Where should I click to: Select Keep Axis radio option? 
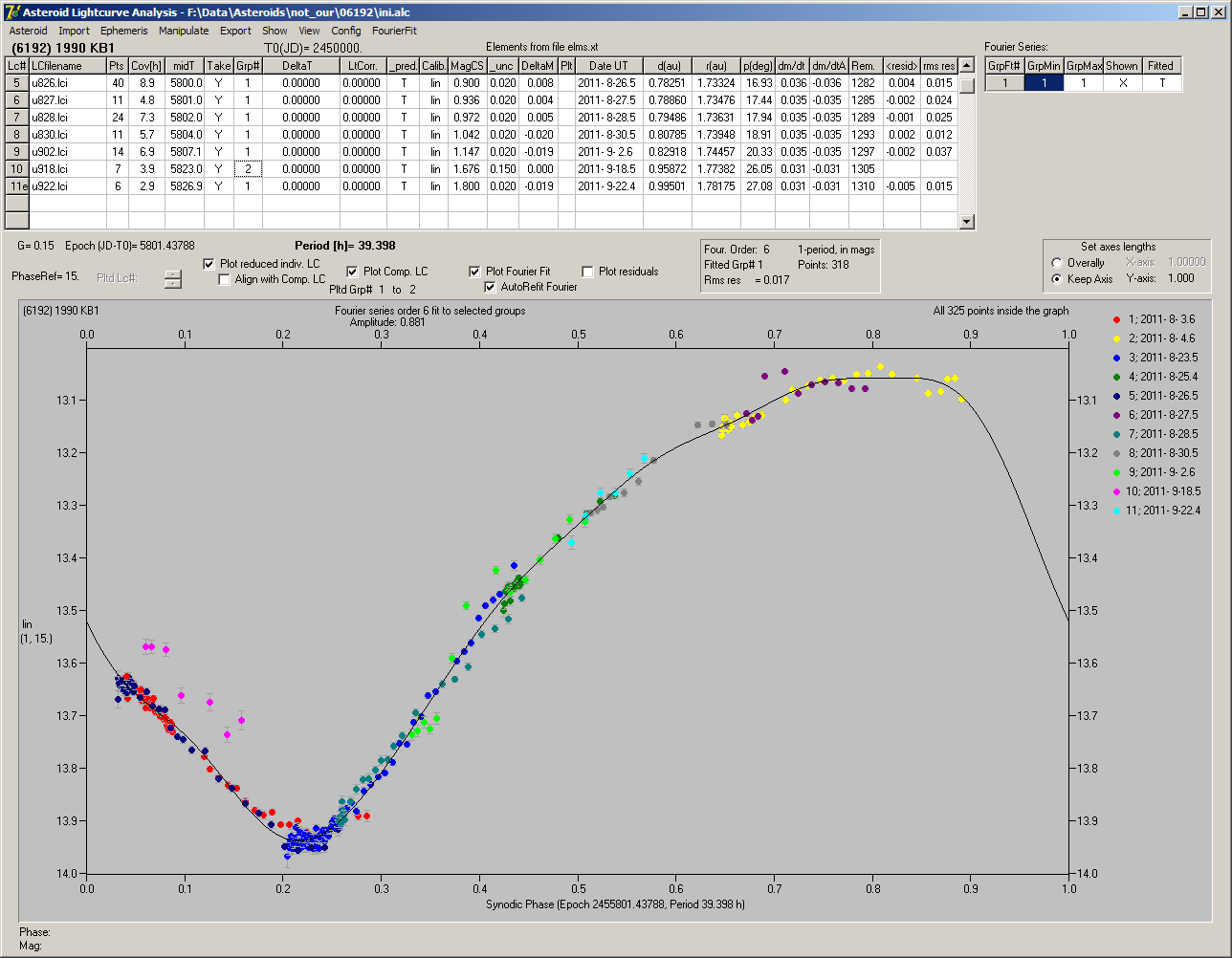[1056, 279]
